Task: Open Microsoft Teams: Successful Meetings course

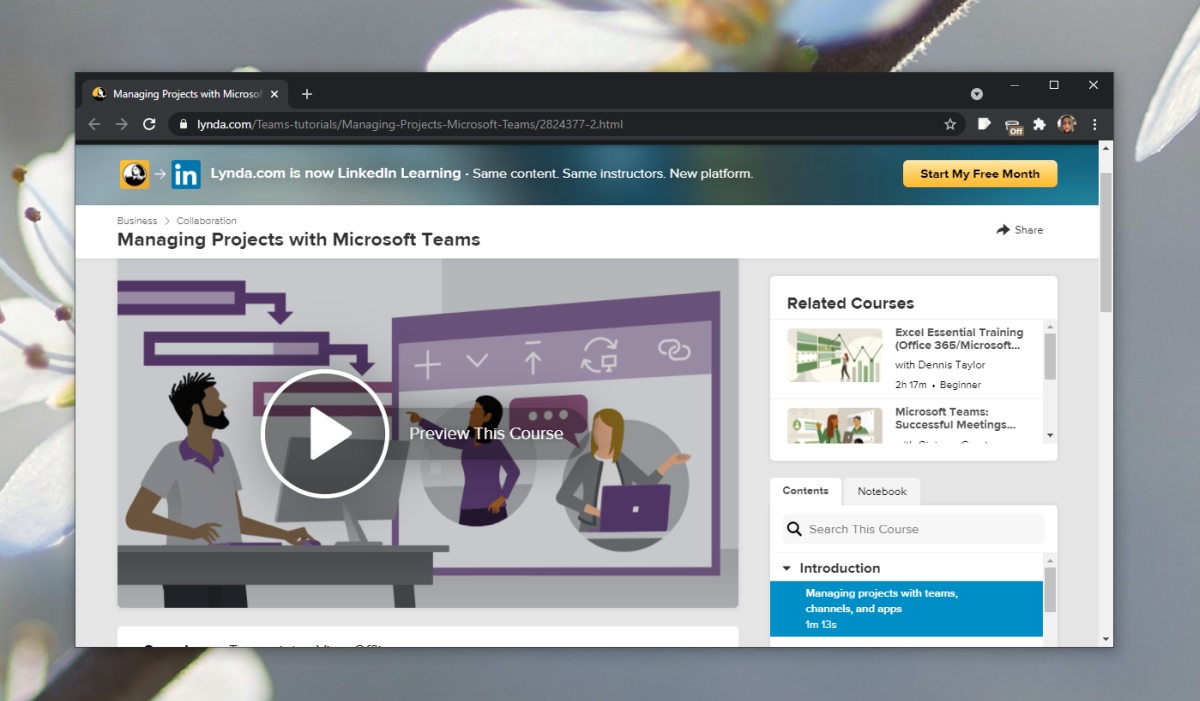Action: point(955,418)
